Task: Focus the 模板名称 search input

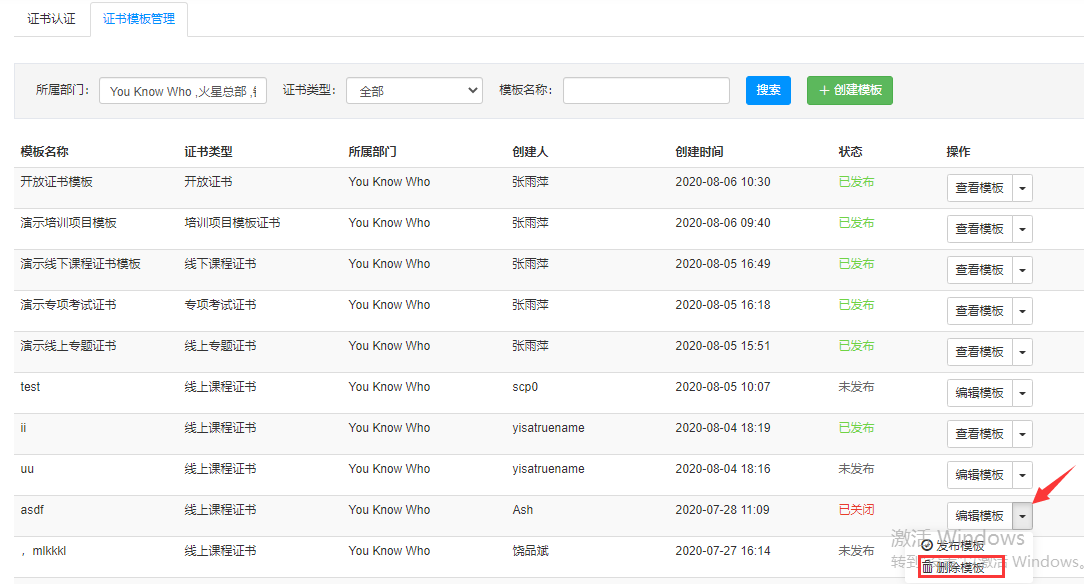Action: (x=646, y=91)
